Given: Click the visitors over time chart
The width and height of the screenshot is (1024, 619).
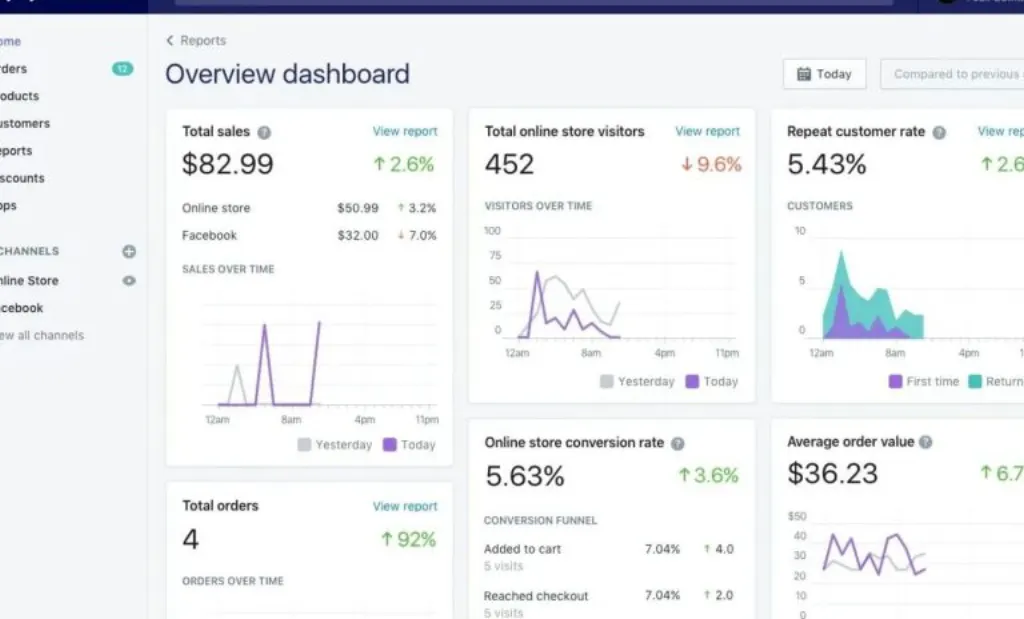Looking at the screenshot, I should pos(612,291).
